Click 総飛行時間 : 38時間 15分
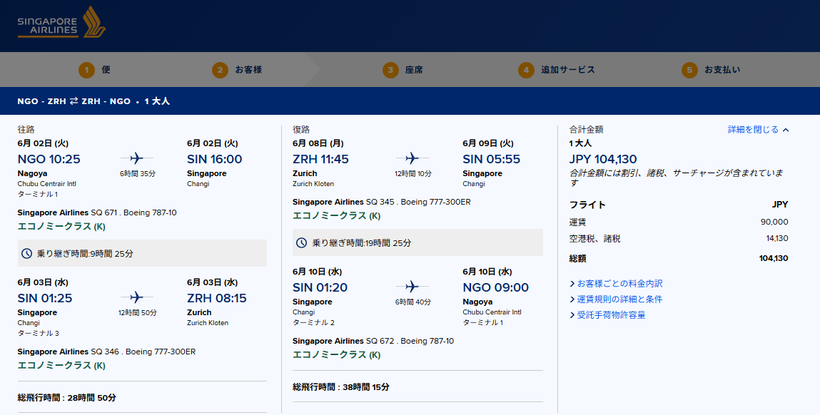Screen dimensions: 820x415 [341, 387]
